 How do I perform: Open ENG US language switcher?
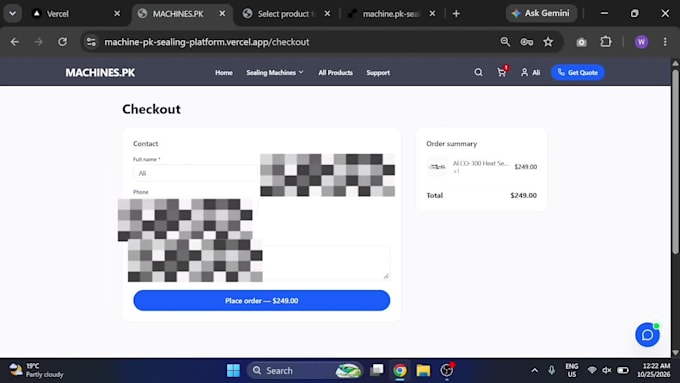[x=572, y=370]
